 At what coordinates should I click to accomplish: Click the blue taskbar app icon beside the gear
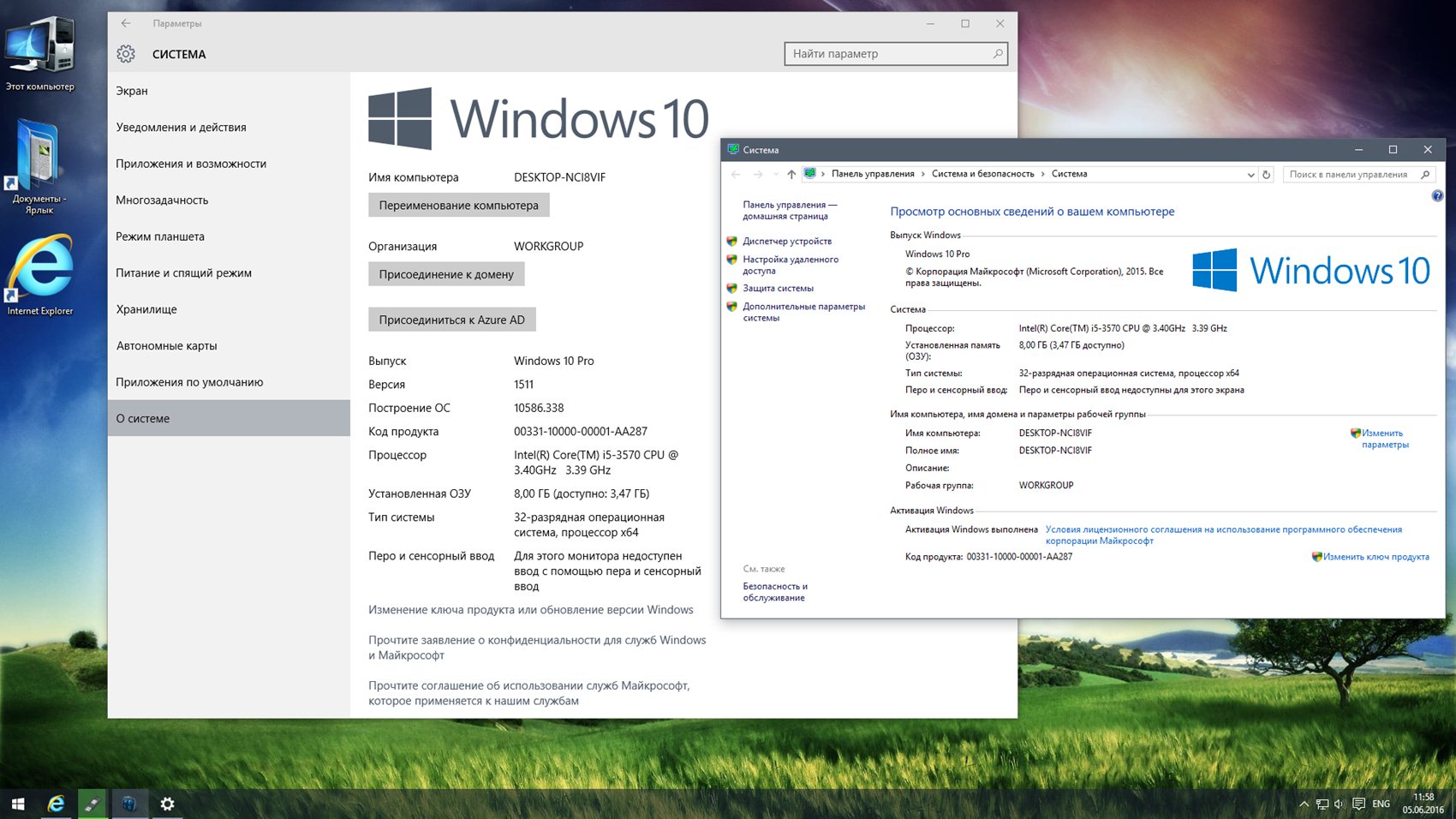[x=129, y=804]
